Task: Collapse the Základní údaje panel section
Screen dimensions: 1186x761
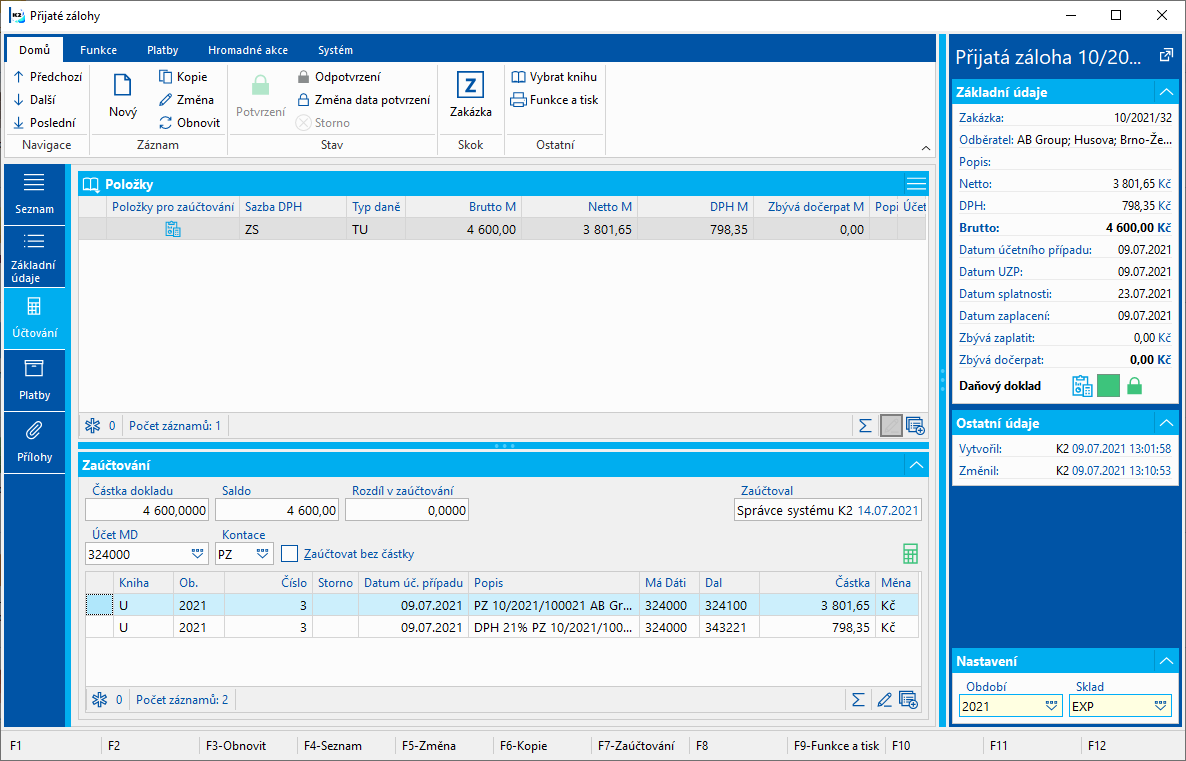Action: (1164, 92)
